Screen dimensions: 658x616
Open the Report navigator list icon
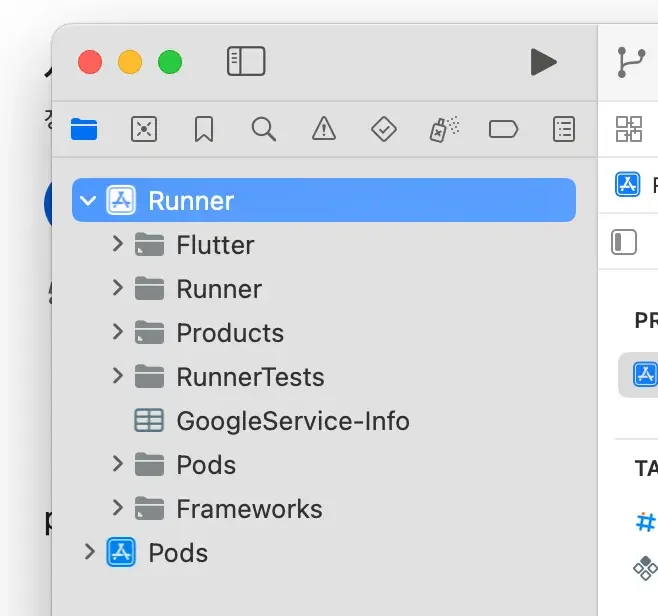pos(564,129)
